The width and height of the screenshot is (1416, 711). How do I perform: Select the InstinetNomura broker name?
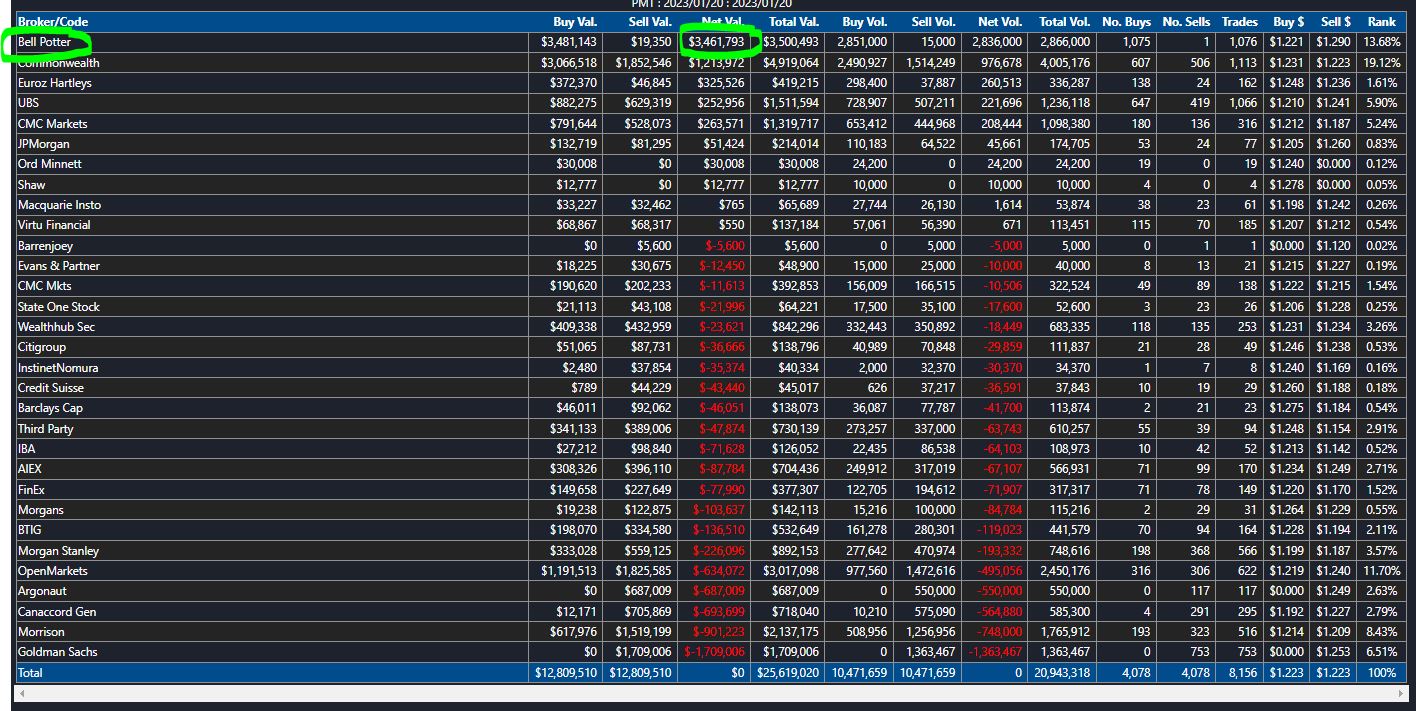(58, 368)
